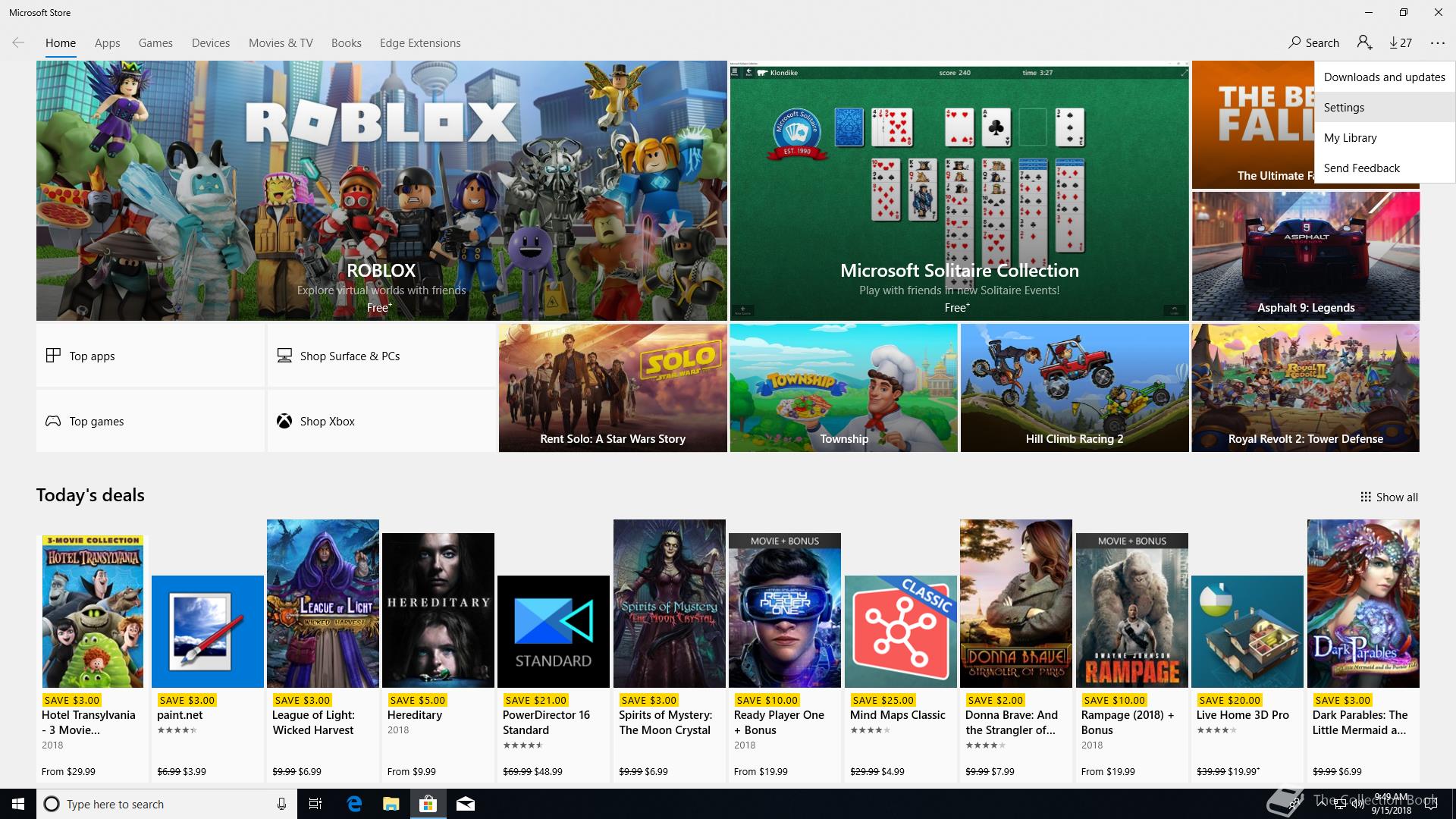Switch to the Books tab
1456x819 pixels.
pyautogui.click(x=346, y=43)
